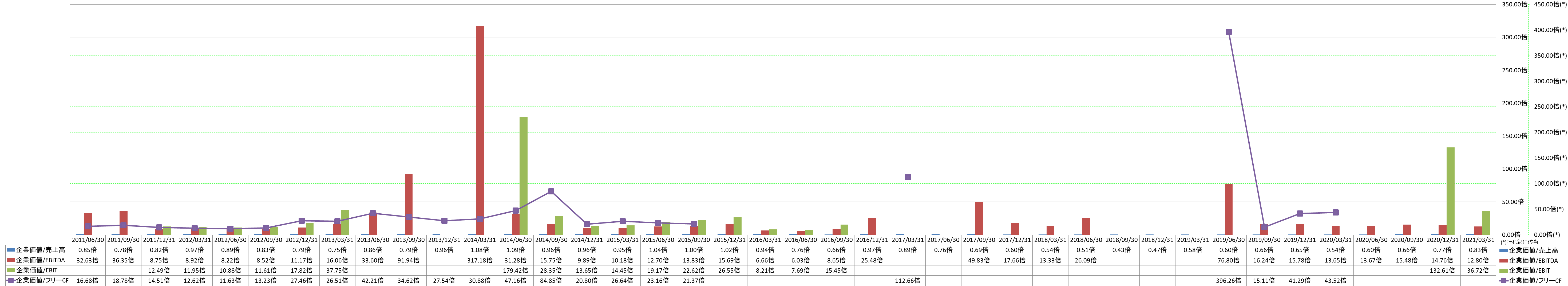The height and width of the screenshot is (286, 1568).
Task: Select the 179.42倍 EBIT cell
Action: [x=516, y=270]
